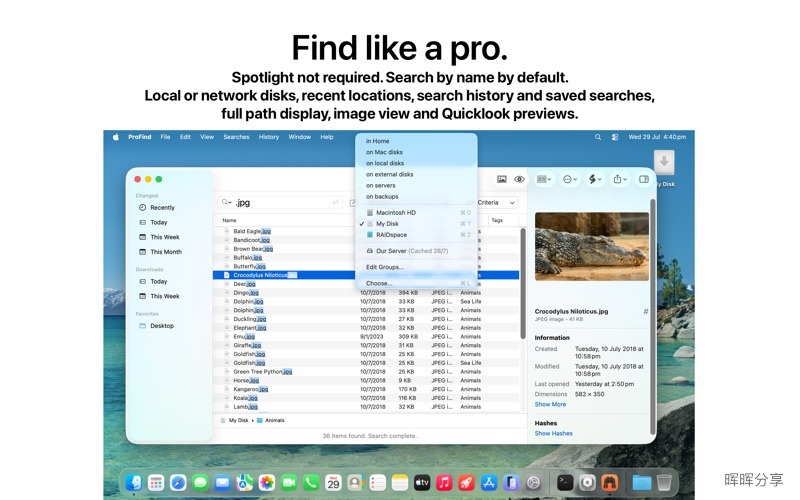Open the Window menu in menu bar
Image resolution: width=800 pixels, height=500 pixels.
[x=299, y=137]
